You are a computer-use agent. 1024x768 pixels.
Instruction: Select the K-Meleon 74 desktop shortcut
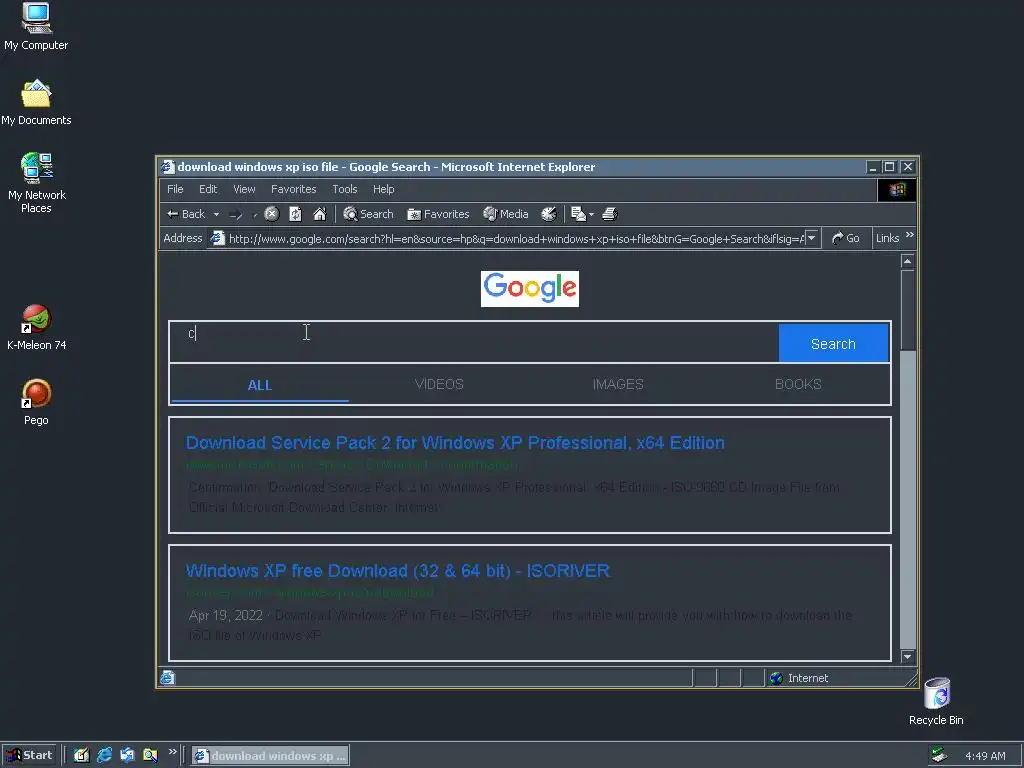[37, 328]
